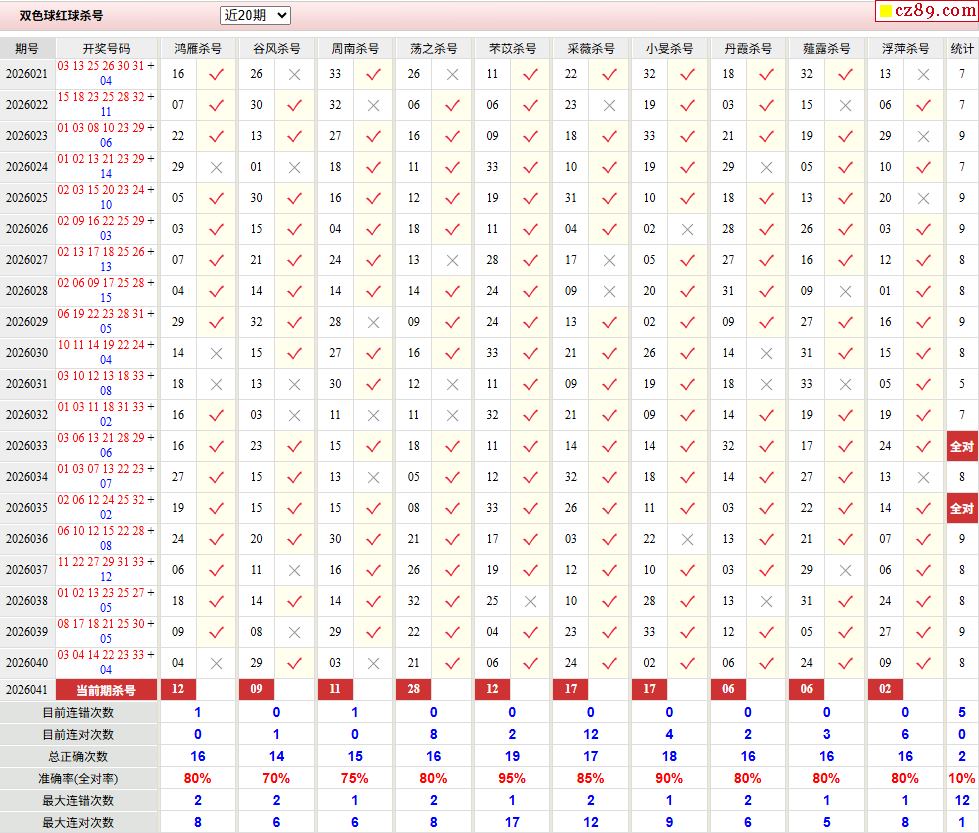The width and height of the screenshot is (979, 833).
Task: Click the checkmark for 谷风杀号 in row 2026040
Action: [x=294, y=663]
